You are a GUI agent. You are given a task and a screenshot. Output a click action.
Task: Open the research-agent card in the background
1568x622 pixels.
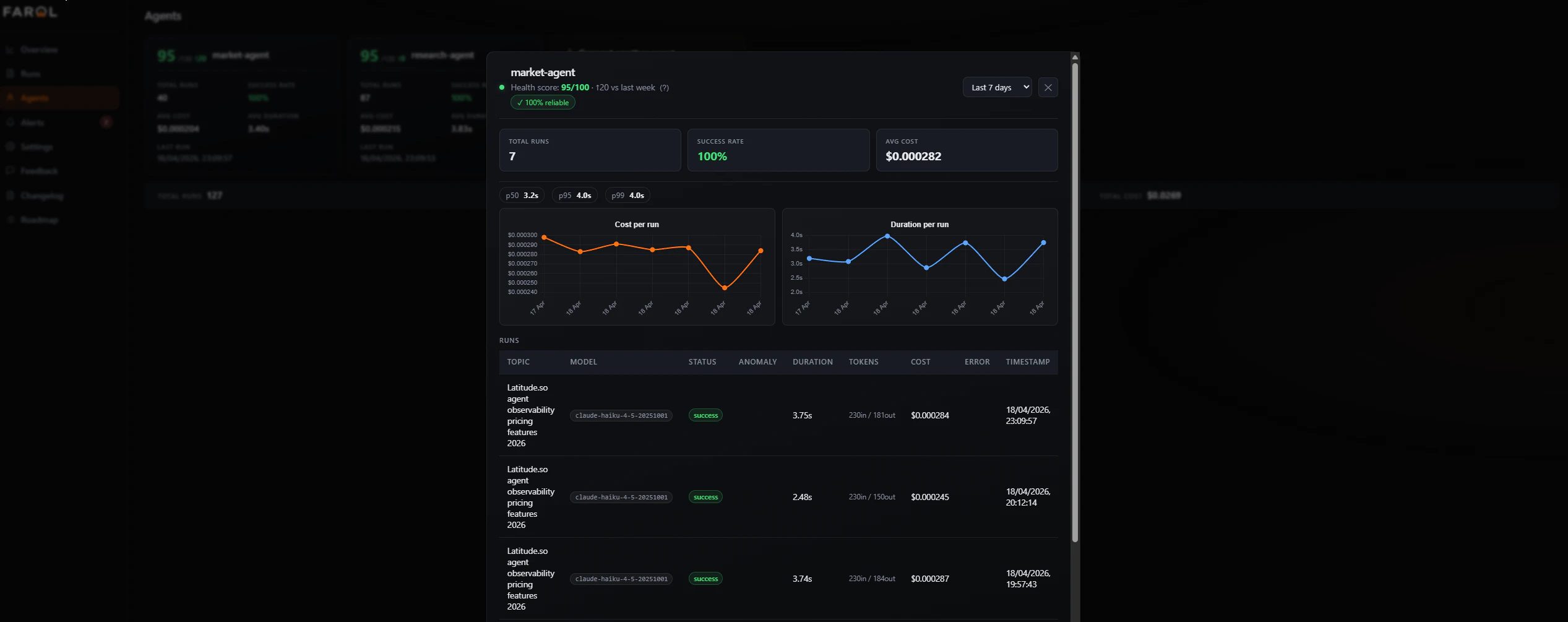pos(418,105)
